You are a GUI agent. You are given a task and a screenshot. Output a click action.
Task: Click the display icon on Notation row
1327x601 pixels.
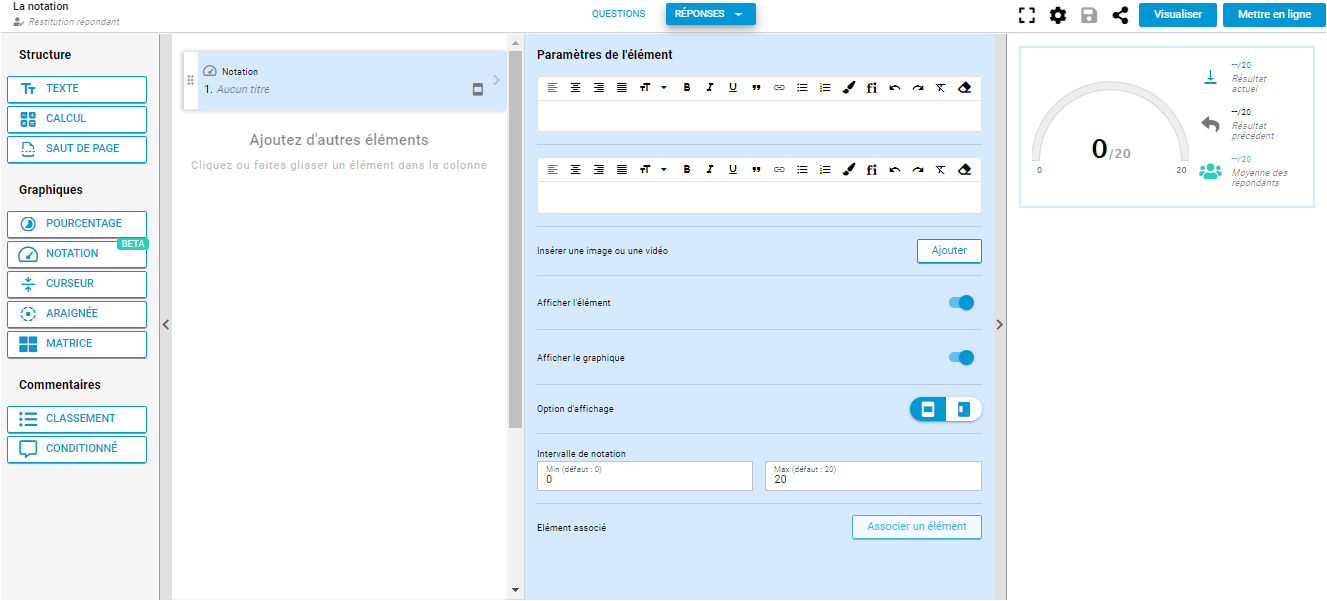click(478, 90)
